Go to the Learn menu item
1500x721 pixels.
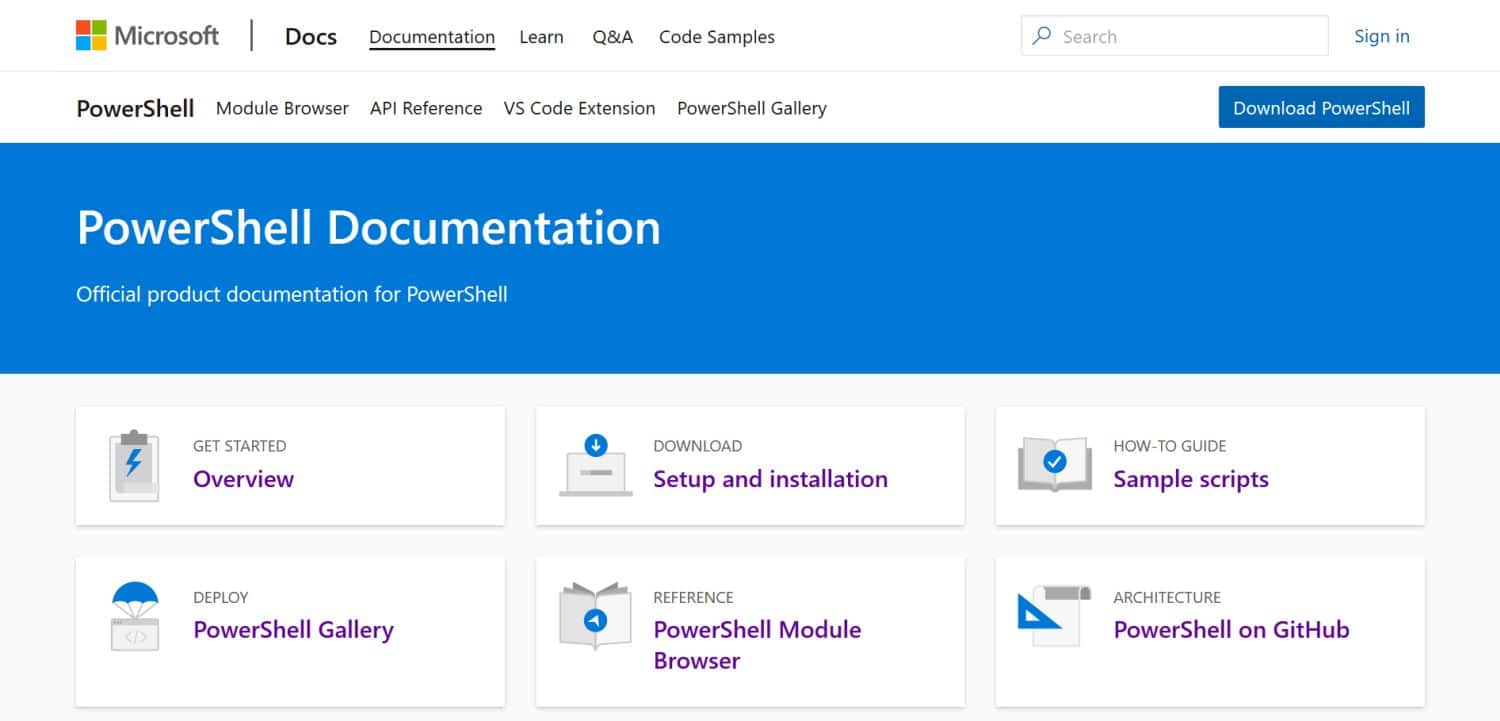541,37
